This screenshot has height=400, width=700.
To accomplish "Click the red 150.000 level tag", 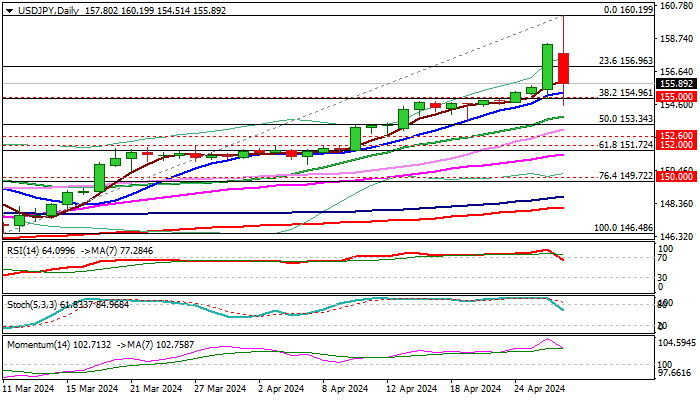I will click(x=678, y=177).
